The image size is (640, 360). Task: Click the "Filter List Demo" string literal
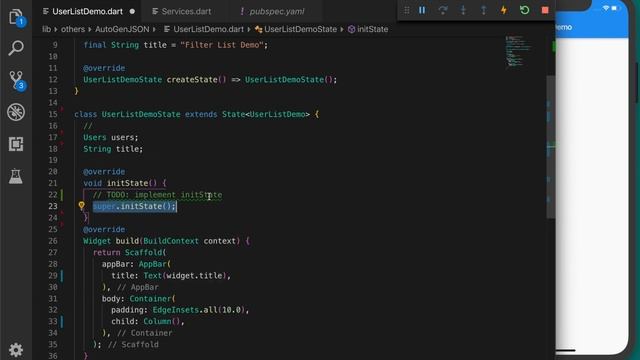point(222,45)
